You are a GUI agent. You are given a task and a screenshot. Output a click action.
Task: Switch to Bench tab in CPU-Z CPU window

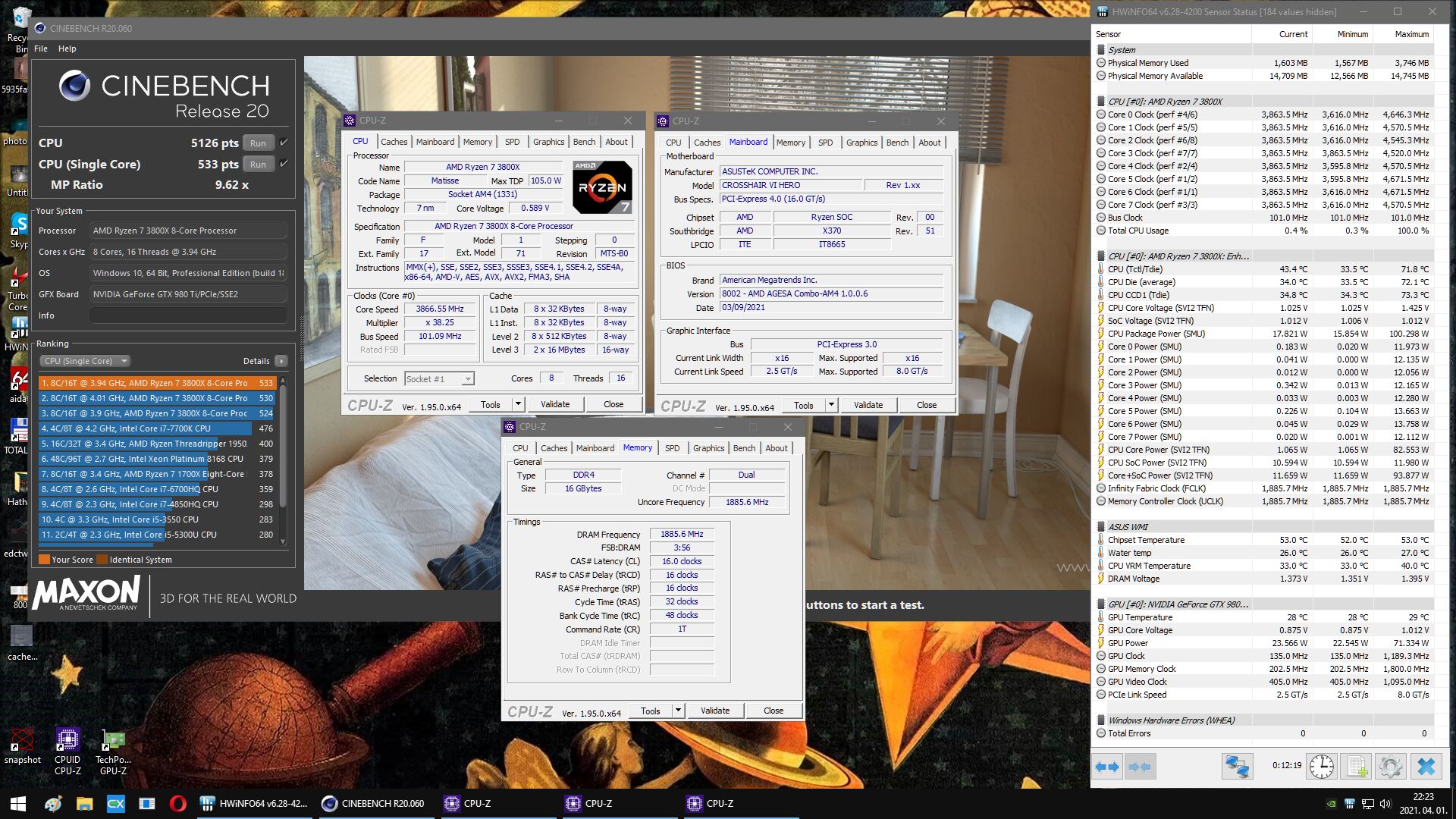[x=584, y=142]
